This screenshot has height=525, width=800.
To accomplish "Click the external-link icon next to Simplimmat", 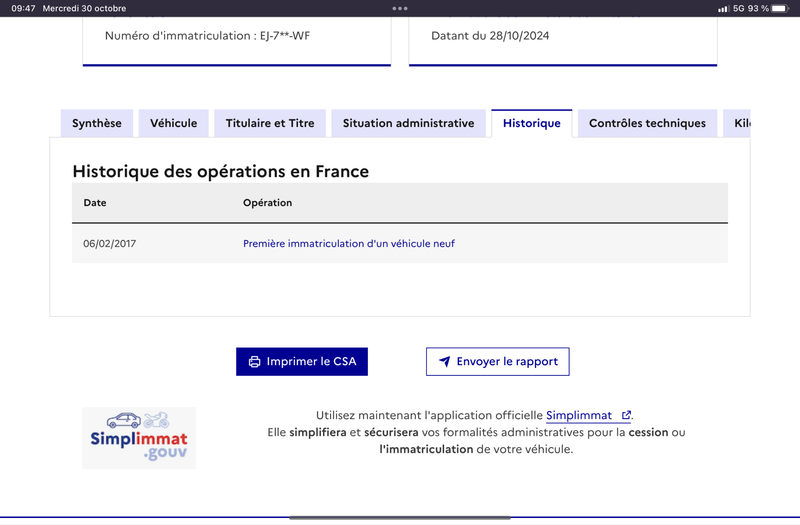I will (x=626, y=415).
